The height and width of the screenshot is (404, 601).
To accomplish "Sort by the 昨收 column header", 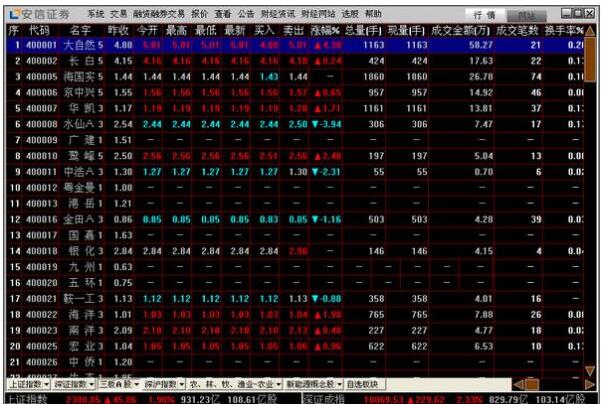I will pos(118,30).
